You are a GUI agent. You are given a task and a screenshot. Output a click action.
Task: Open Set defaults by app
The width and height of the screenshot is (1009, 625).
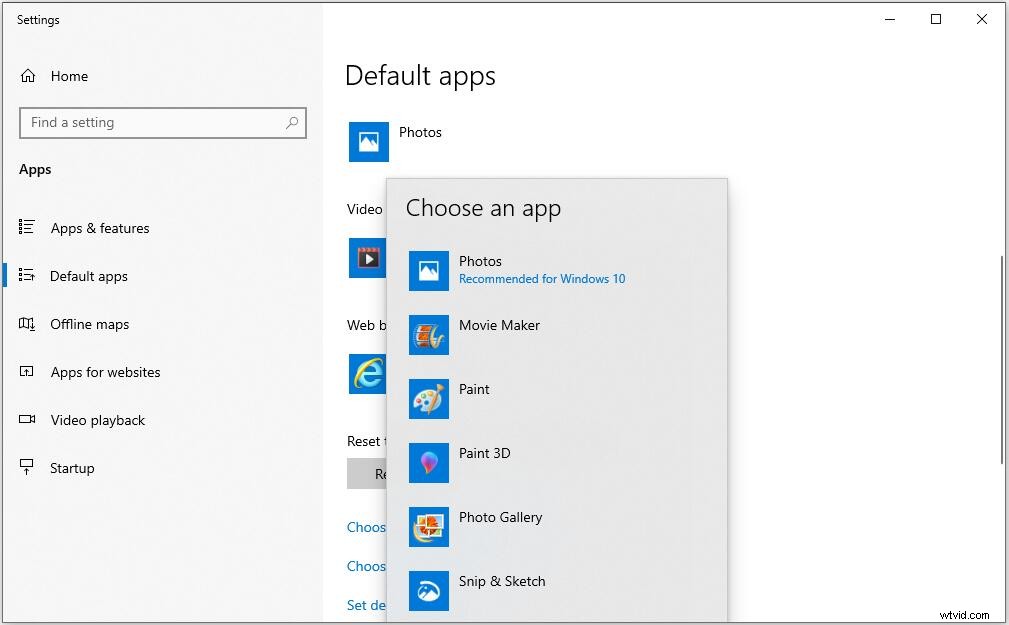(368, 605)
